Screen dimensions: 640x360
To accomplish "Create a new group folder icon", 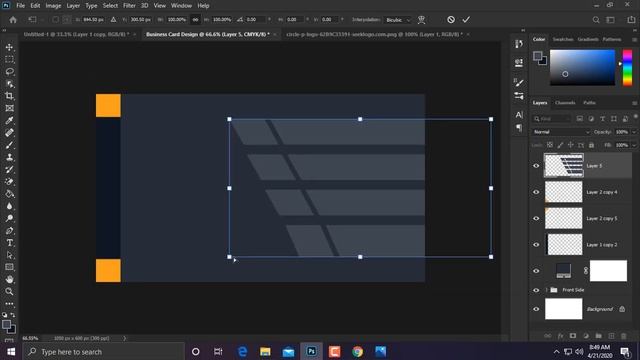I will click(x=598, y=336).
